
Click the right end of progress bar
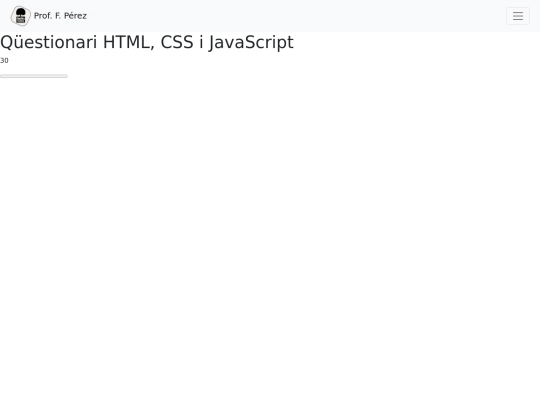(x=66, y=76)
